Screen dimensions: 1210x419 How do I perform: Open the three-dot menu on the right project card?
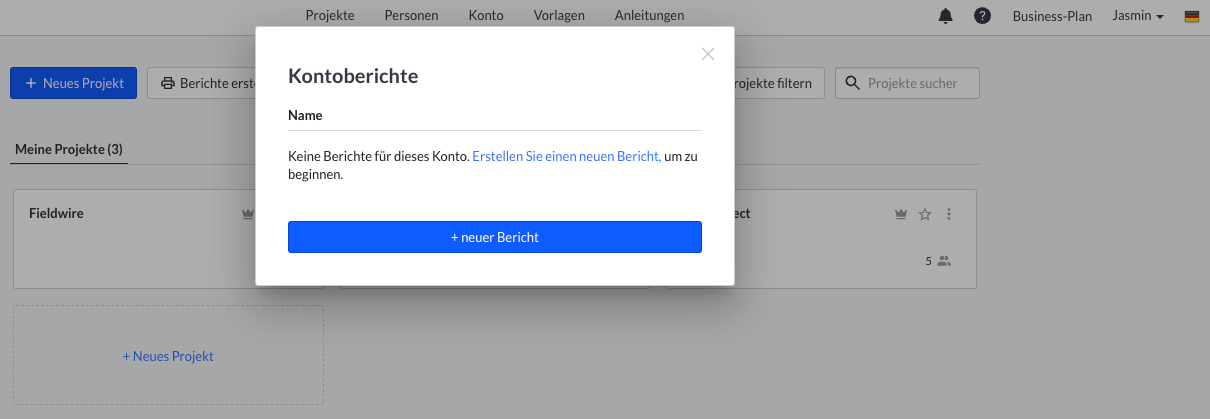(949, 214)
